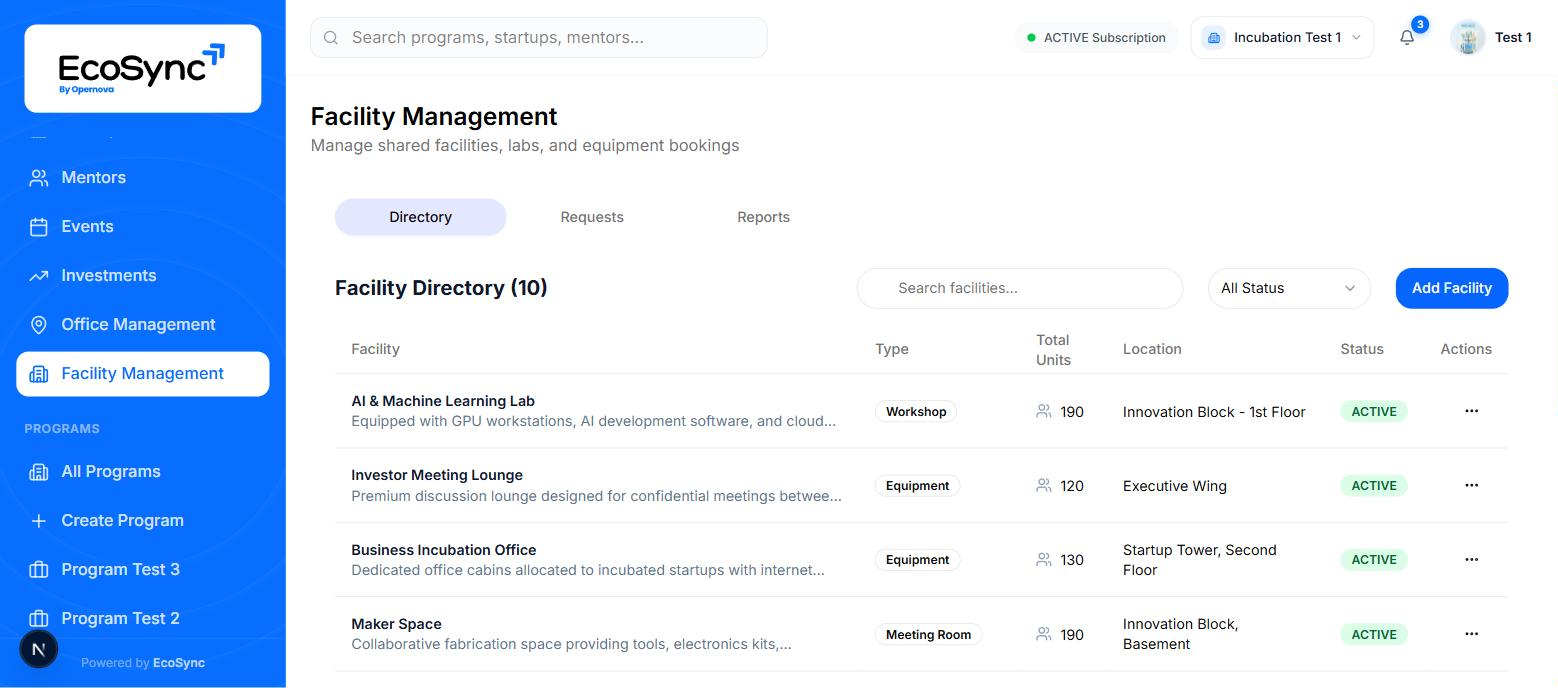Click Business Incubation Office facility name
The width and height of the screenshot is (1558, 688).
coord(444,550)
